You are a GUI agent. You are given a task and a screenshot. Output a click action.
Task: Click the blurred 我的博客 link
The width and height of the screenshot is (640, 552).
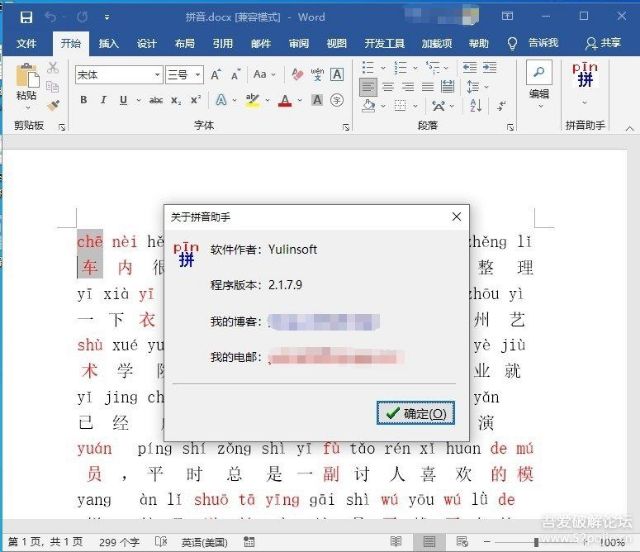click(324, 322)
